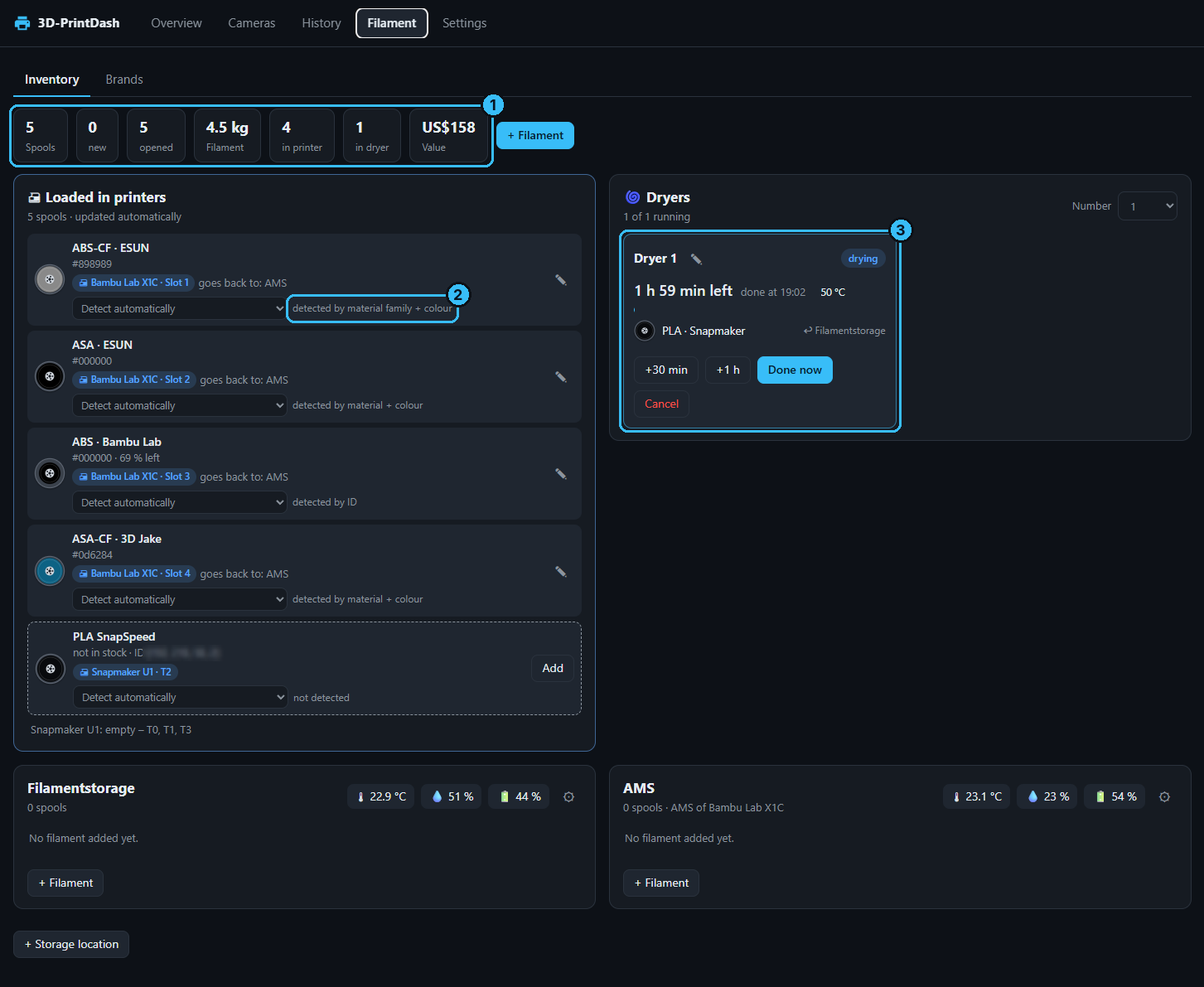Open the Cameras tab

[x=252, y=23]
